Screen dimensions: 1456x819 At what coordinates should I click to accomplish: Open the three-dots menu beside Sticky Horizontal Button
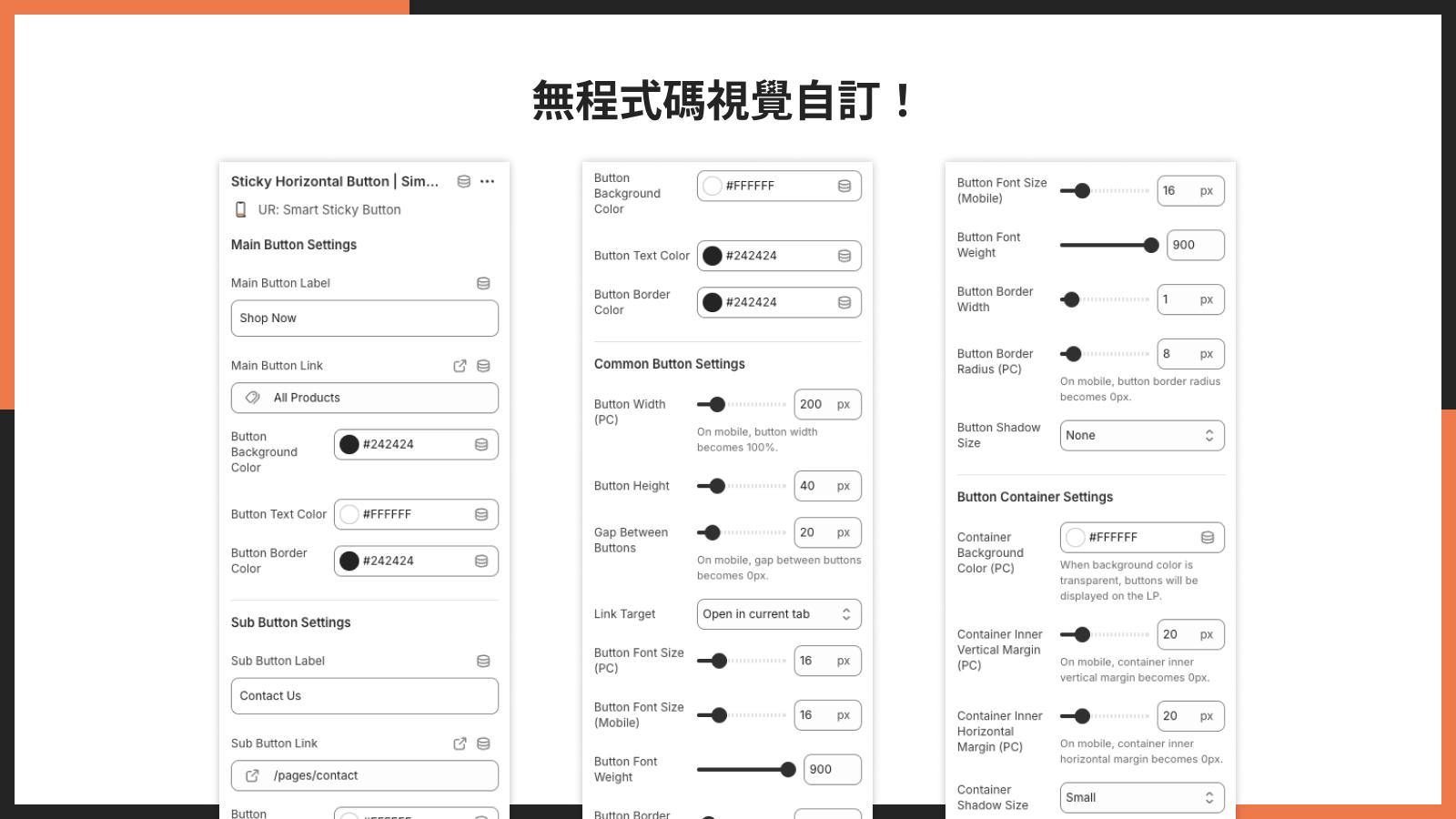tap(488, 181)
